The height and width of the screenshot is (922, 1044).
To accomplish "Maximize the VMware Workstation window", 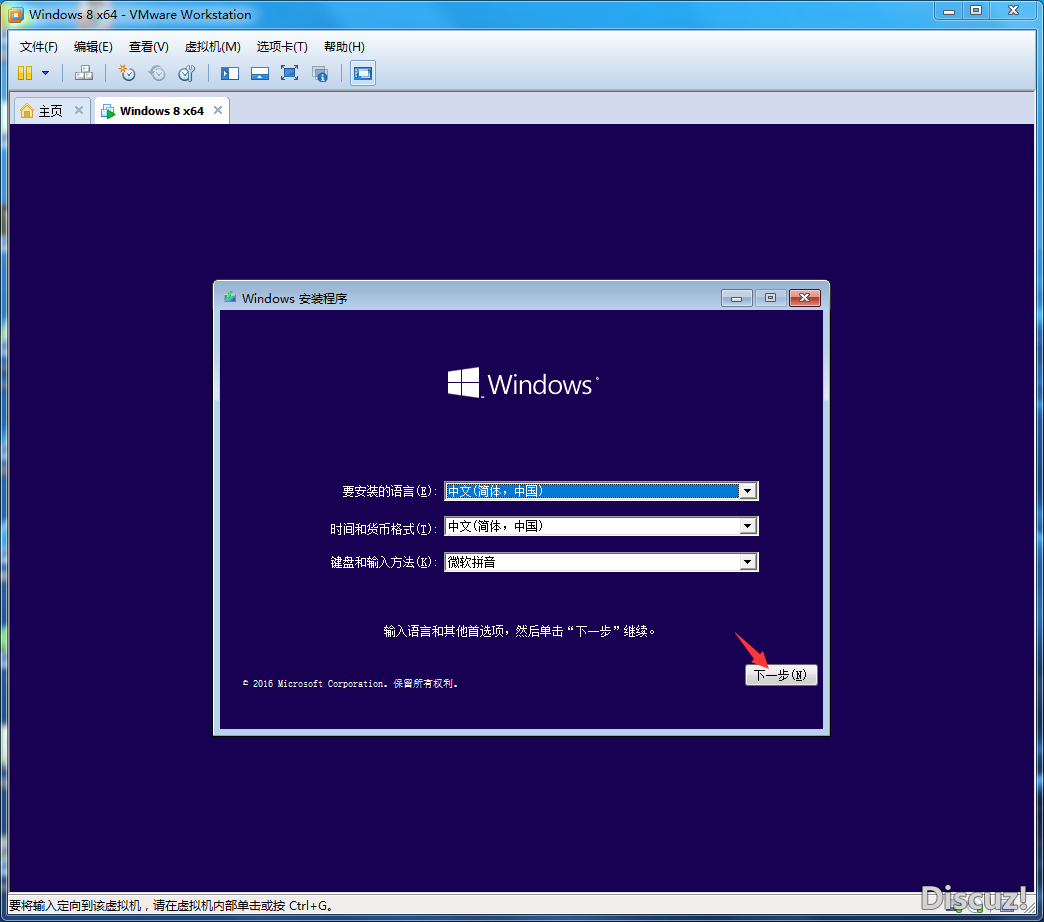I will pos(976,11).
